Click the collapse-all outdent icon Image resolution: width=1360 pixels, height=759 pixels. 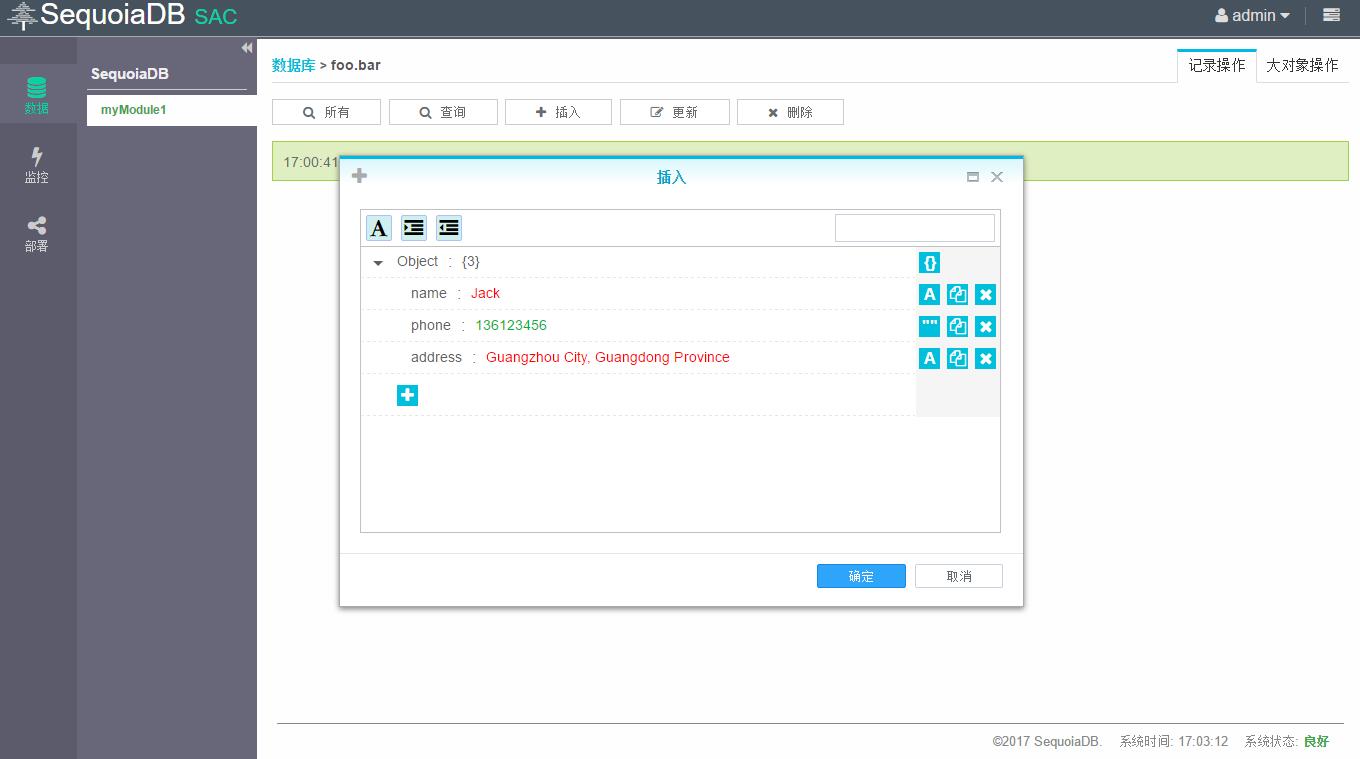pyautogui.click(x=449, y=228)
